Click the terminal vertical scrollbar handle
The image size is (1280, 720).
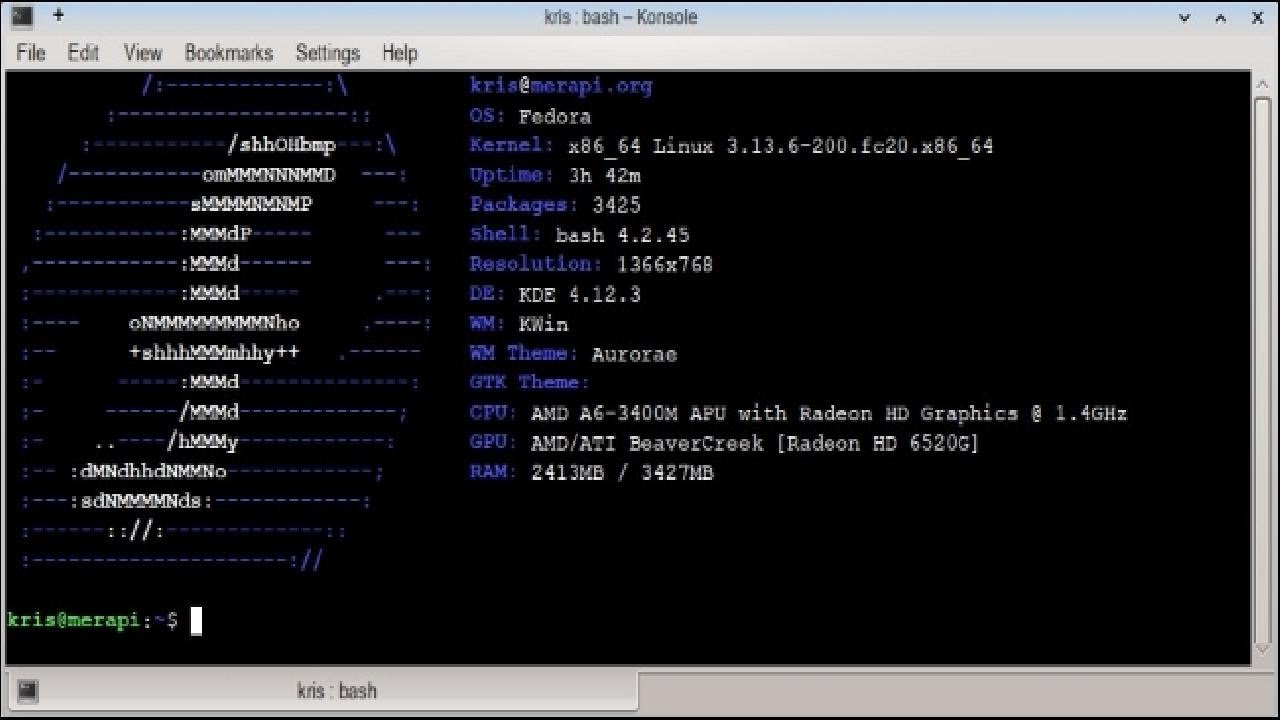click(1262, 368)
